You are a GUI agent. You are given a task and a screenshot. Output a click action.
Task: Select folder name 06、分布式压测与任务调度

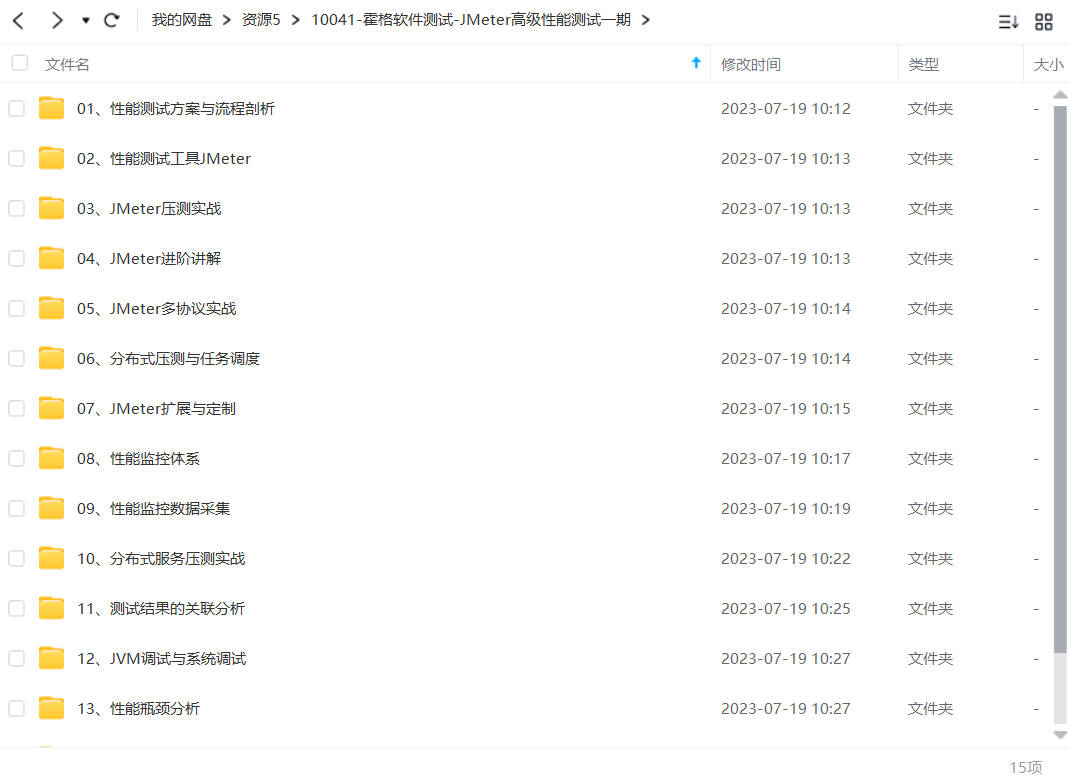168,358
